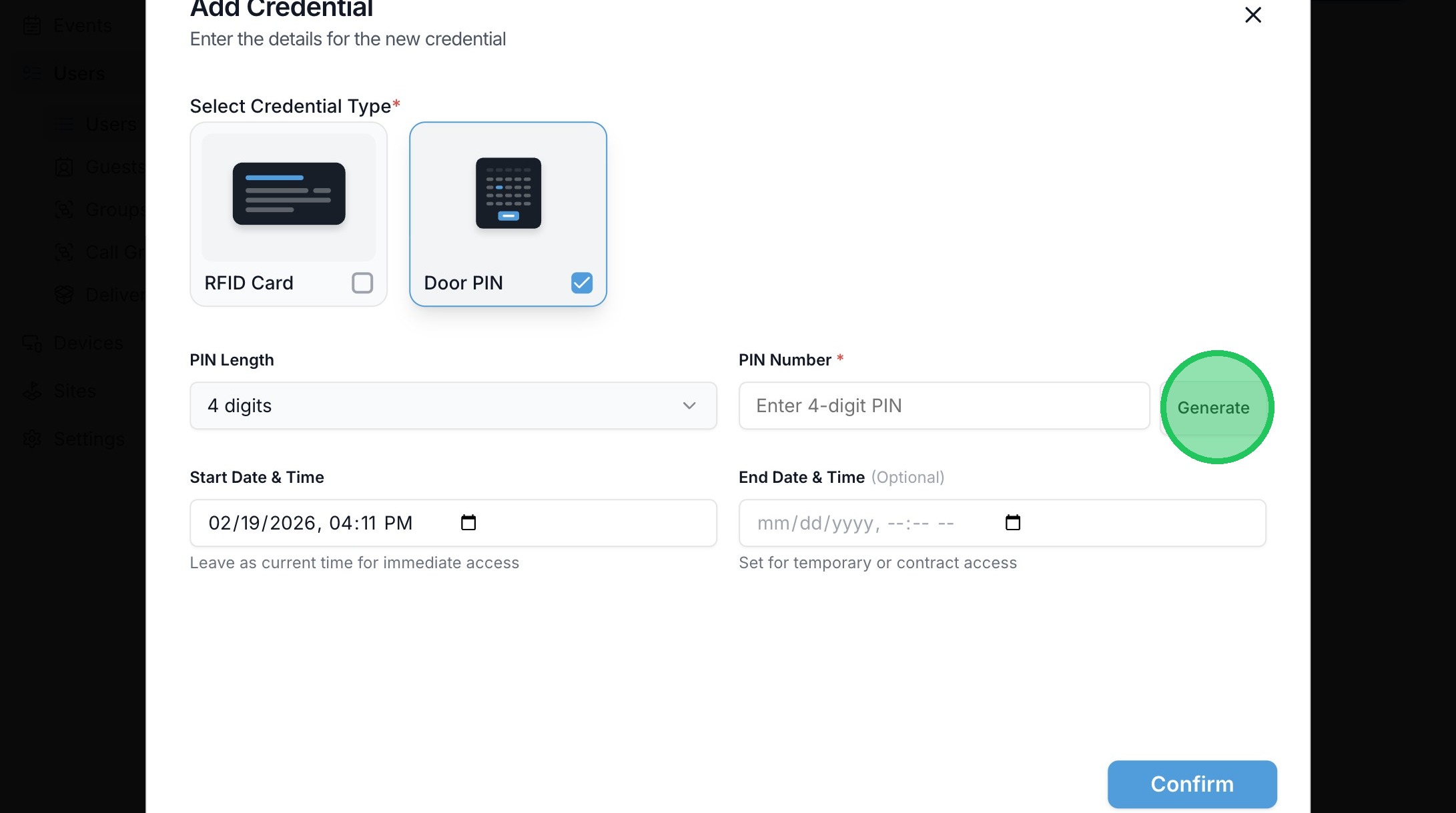Open Start Date calendar picker icon

(468, 523)
